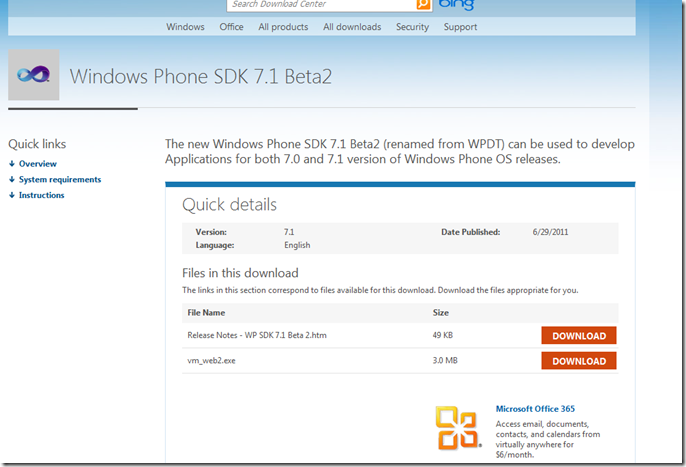The image size is (686, 467).
Task: Select the Language value English
Action: click(x=297, y=245)
